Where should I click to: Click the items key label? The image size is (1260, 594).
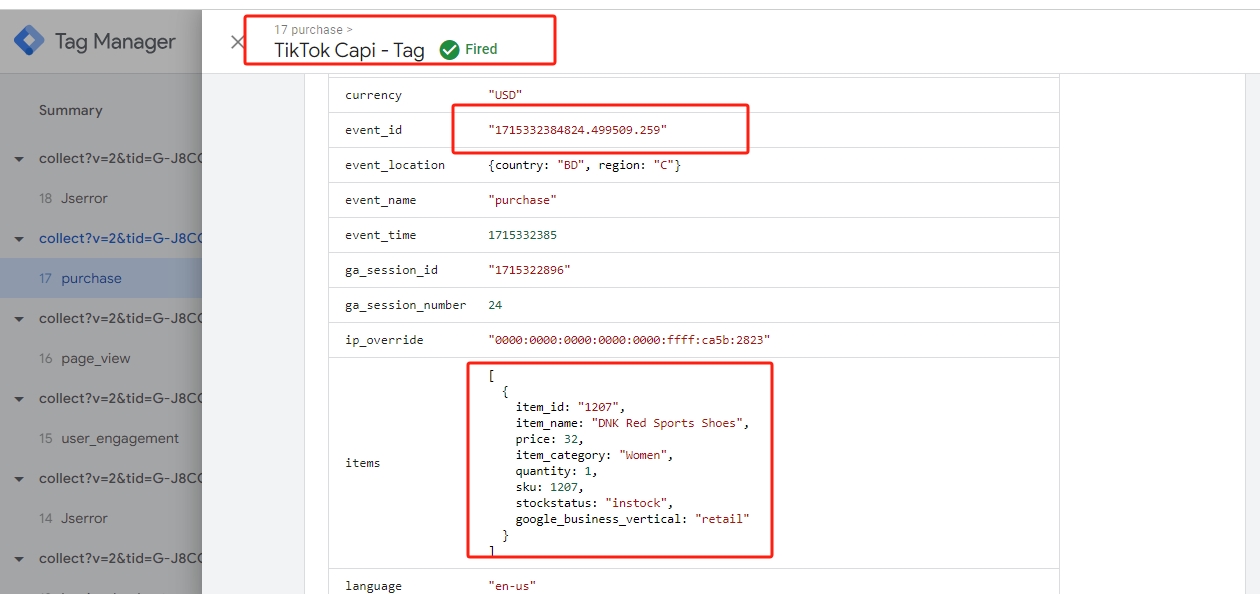click(362, 463)
